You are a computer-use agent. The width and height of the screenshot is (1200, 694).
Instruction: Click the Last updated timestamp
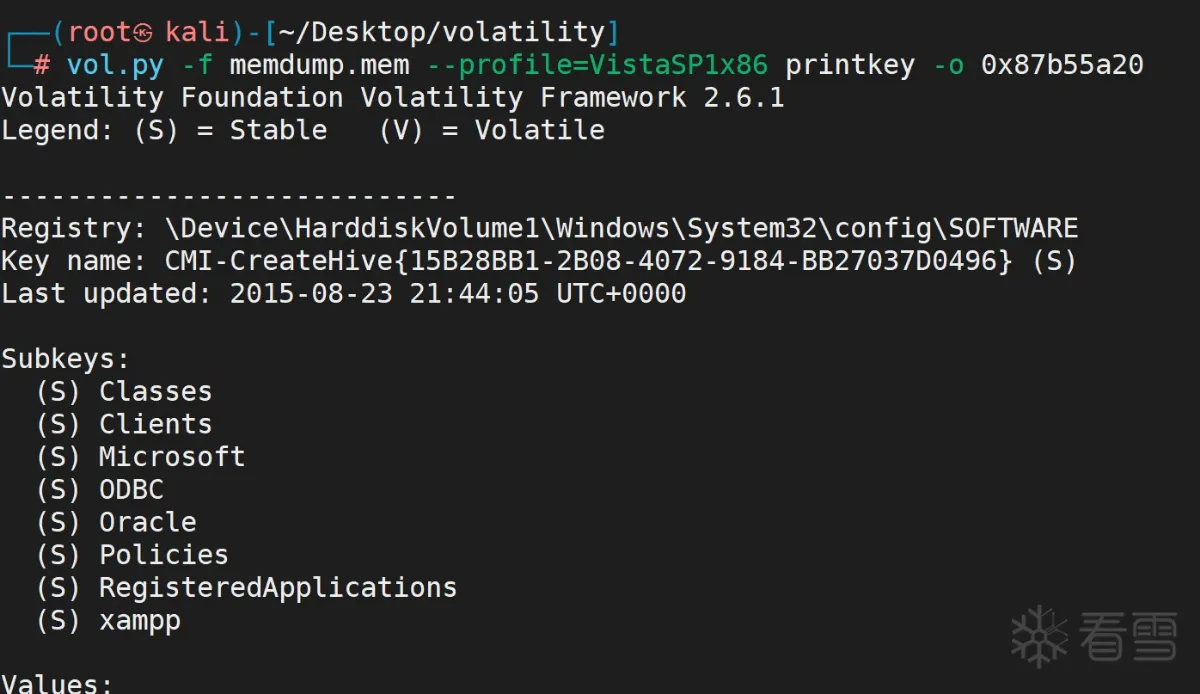tap(457, 294)
